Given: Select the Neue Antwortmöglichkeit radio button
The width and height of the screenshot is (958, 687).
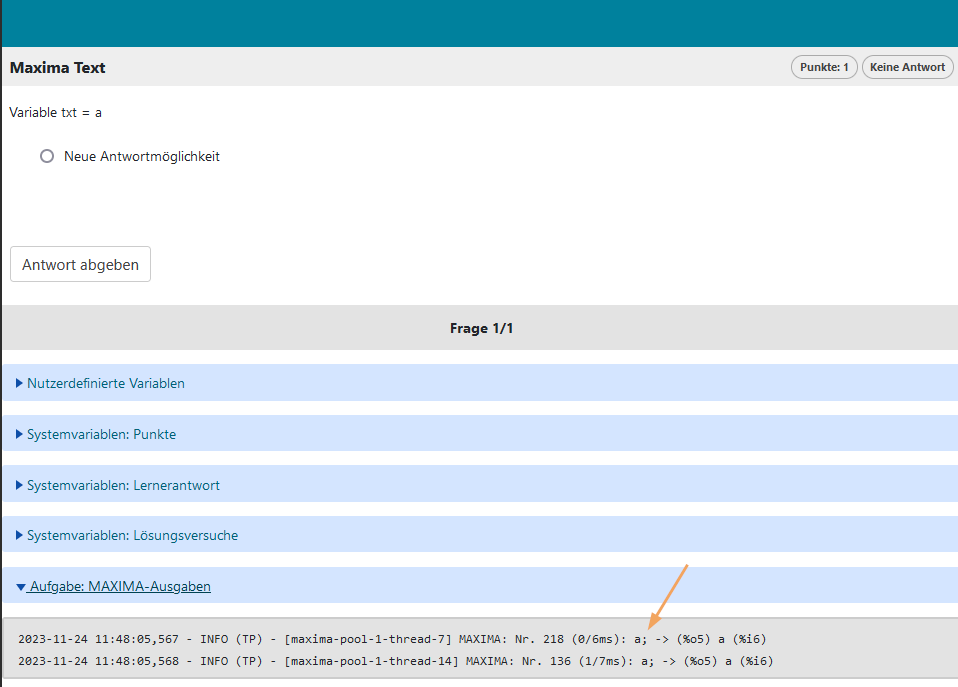Looking at the screenshot, I should pyautogui.click(x=47, y=156).
